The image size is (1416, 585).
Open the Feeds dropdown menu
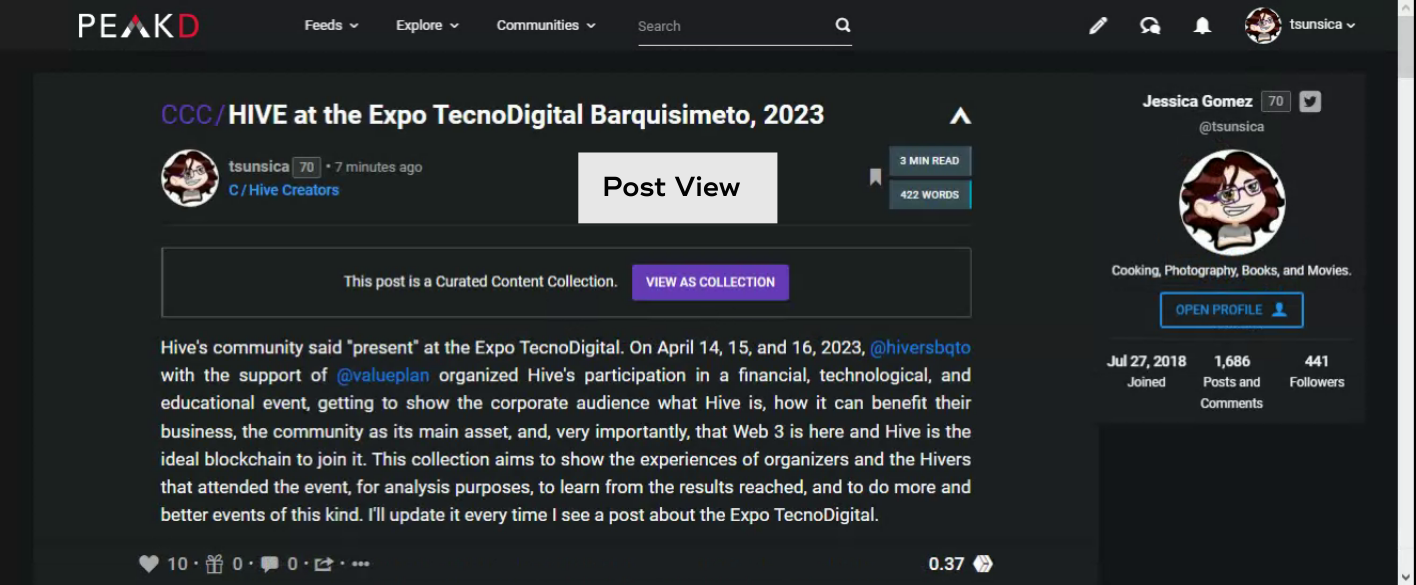point(331,25)
